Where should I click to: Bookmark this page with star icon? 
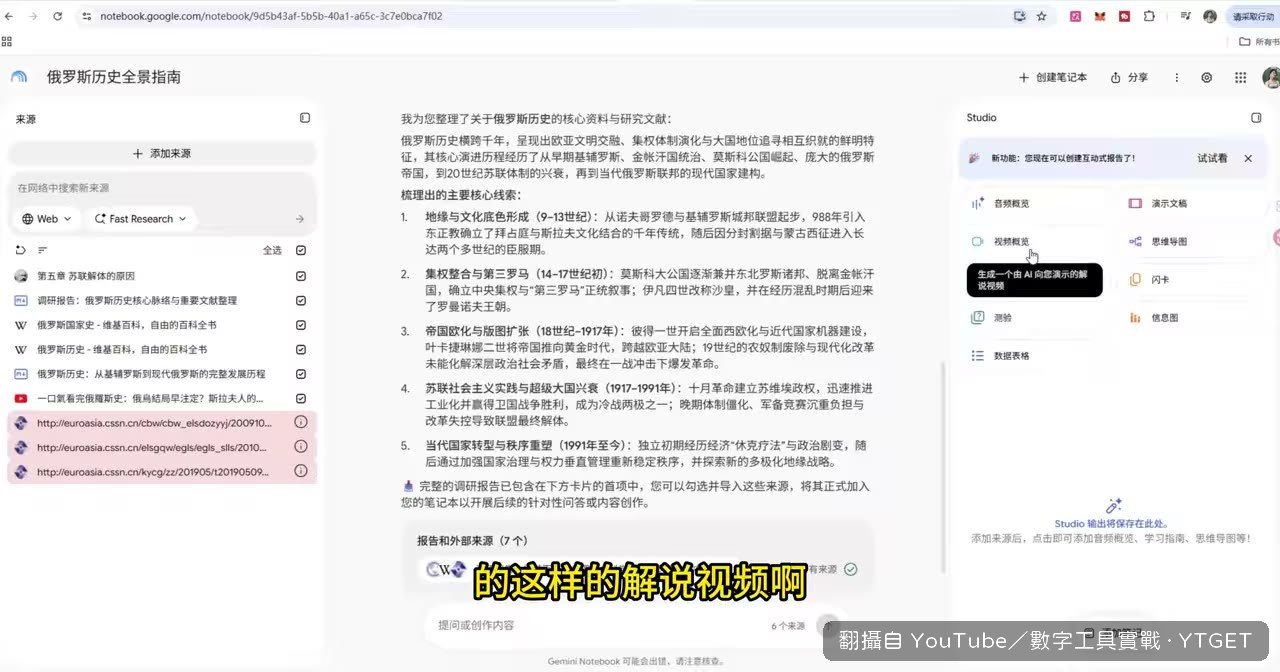pyautogui.click(x=1041, y=16)
